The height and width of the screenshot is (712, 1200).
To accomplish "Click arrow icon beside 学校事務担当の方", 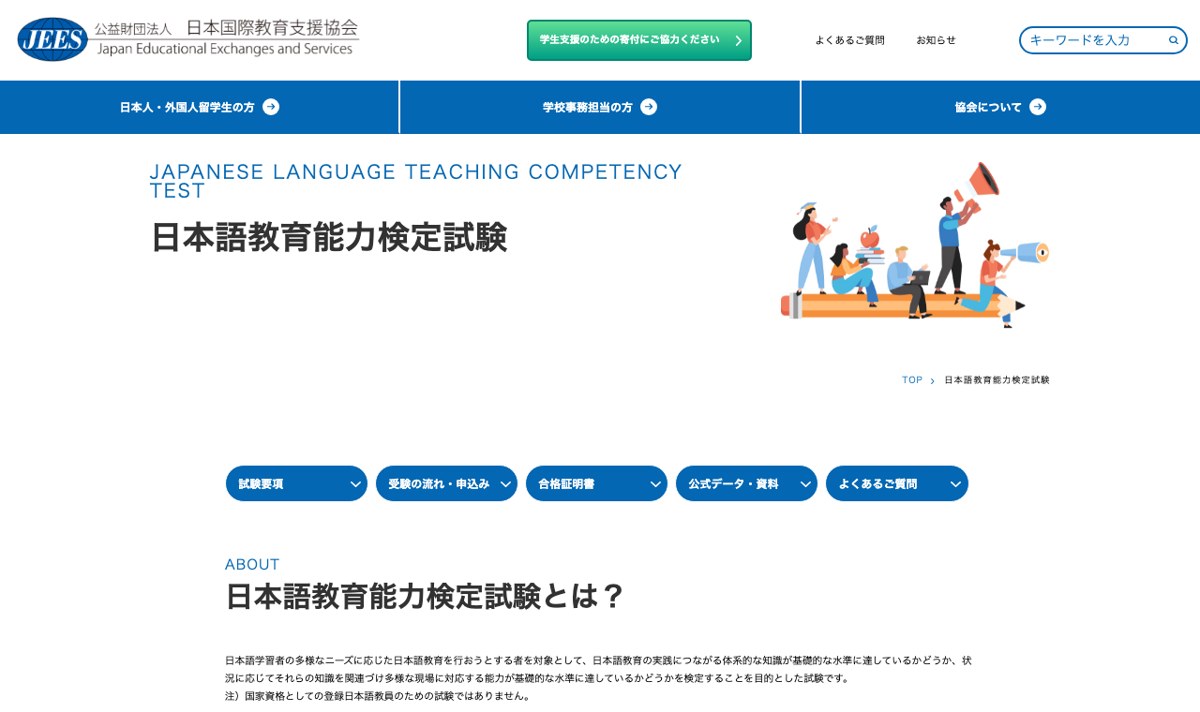I will click(649, 107).
